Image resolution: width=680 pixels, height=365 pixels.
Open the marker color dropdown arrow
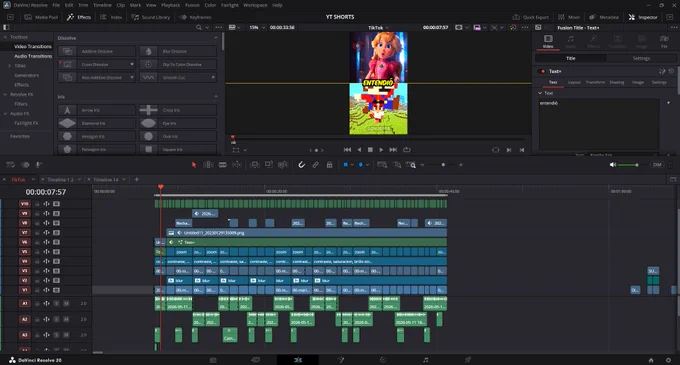367,165
